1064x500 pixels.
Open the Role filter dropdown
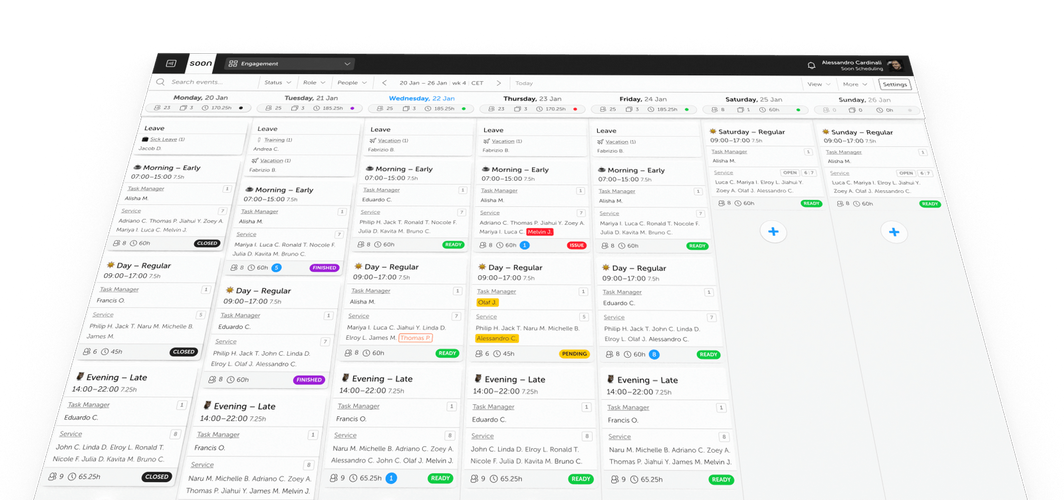[313, 83]
